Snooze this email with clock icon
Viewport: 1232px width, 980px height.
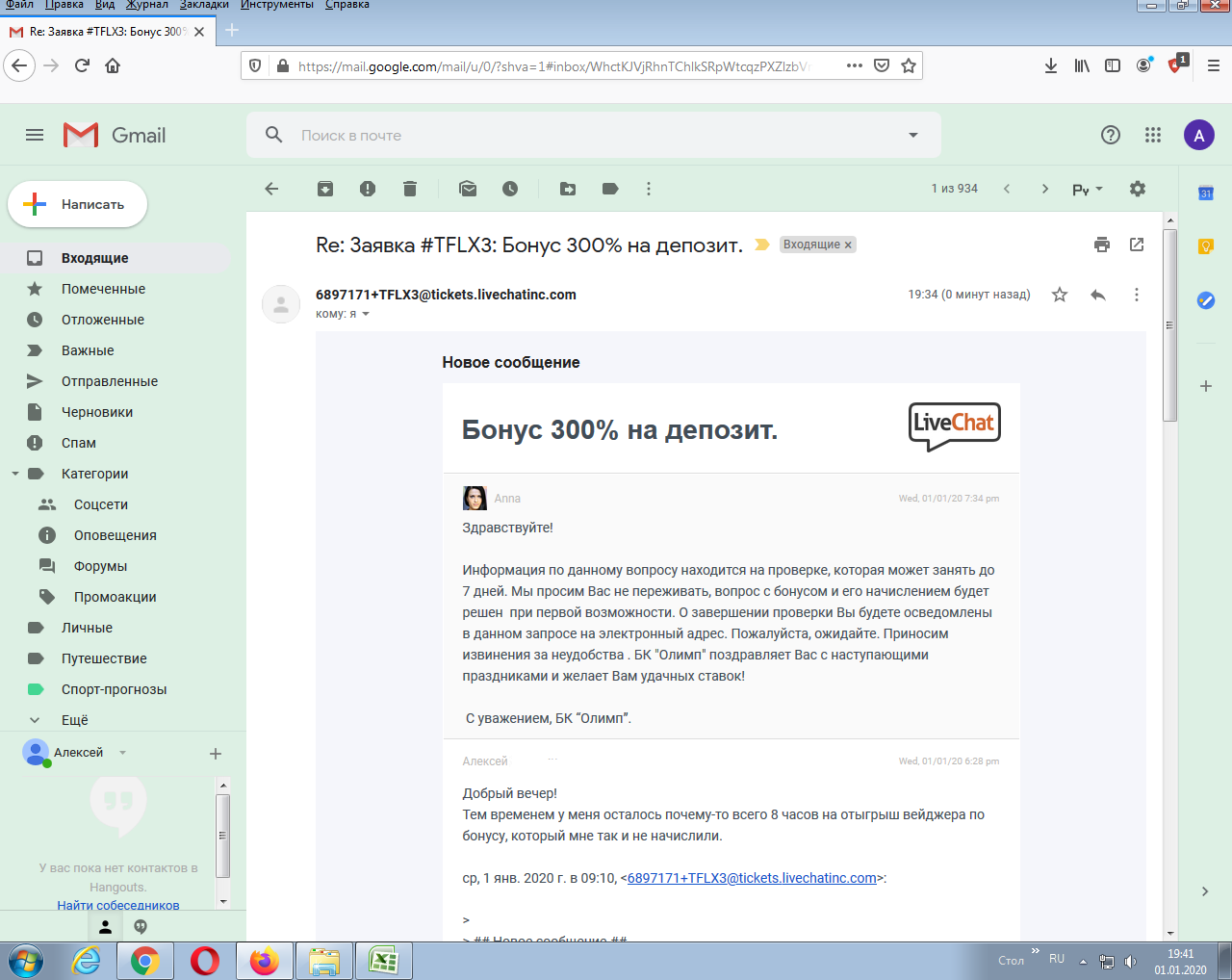[510, 189]
